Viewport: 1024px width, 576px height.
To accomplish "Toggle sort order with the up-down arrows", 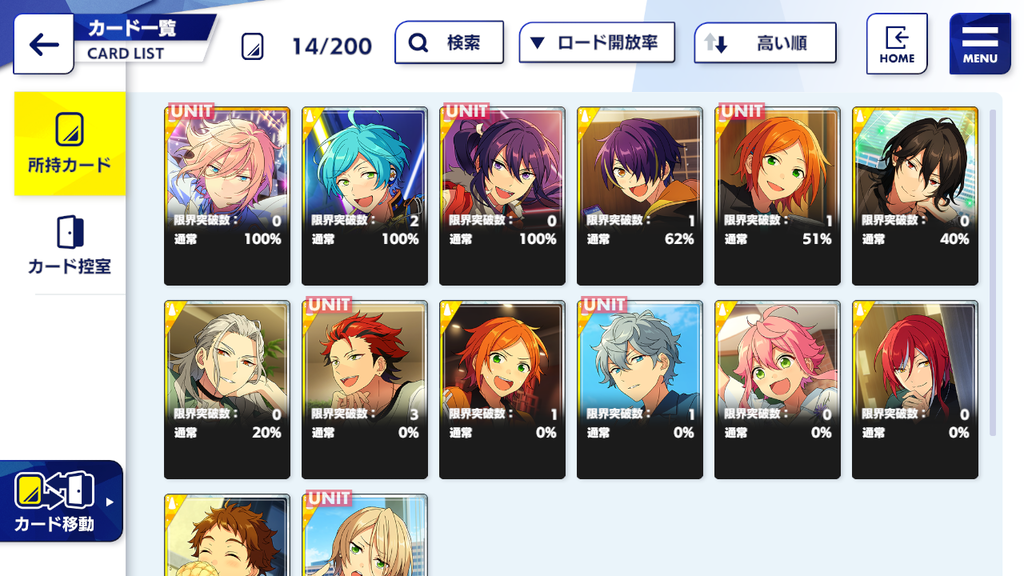I will (716, 43).
